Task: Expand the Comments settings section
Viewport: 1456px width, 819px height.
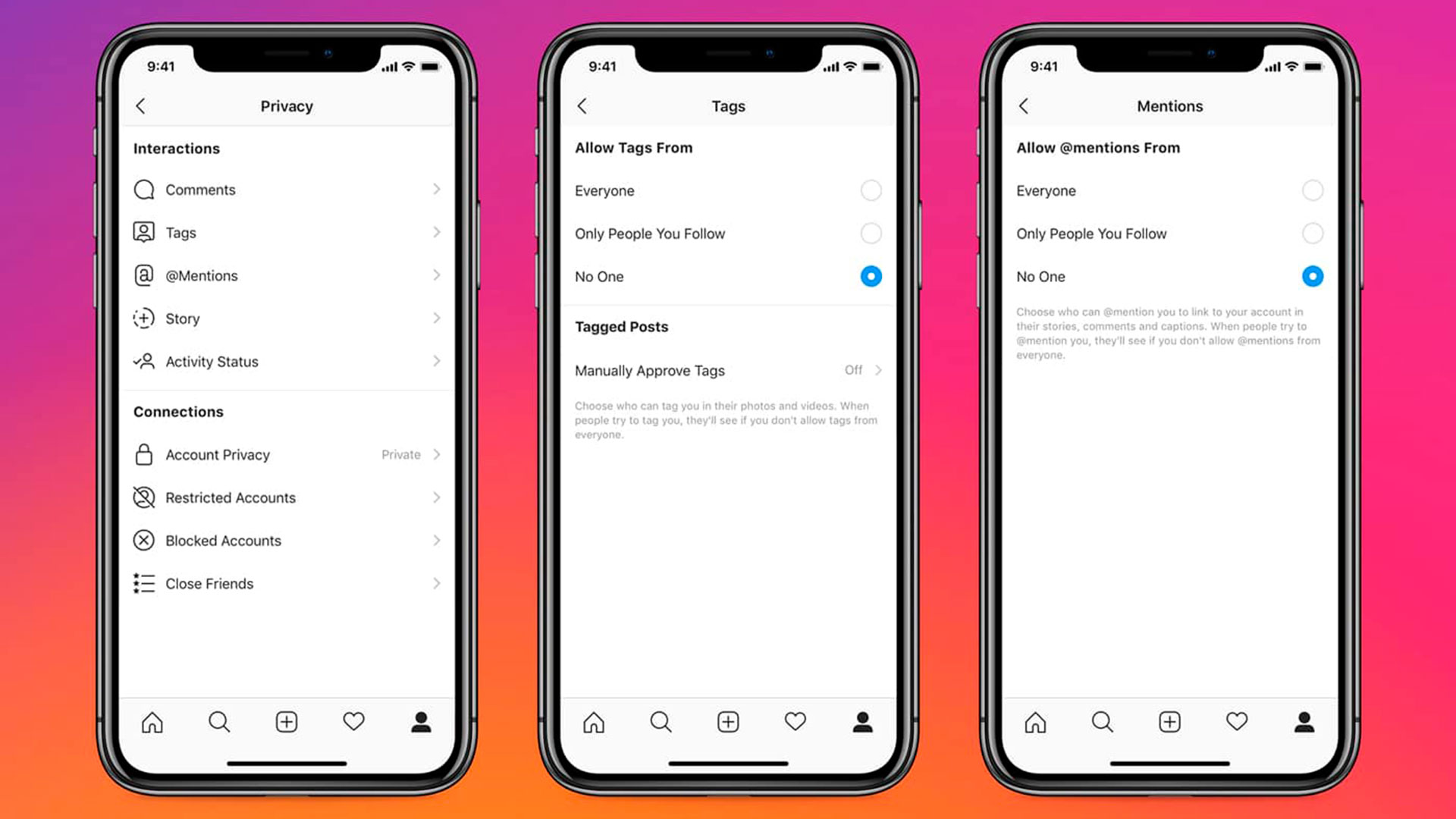Action: click(286, 189)
